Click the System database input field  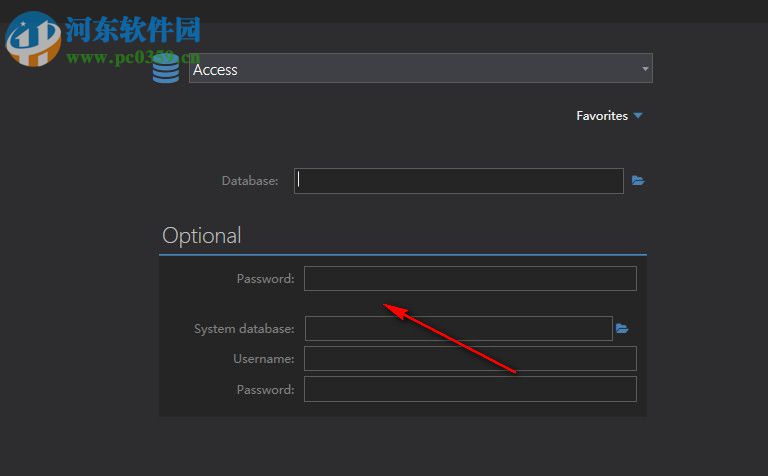[458, 328]
